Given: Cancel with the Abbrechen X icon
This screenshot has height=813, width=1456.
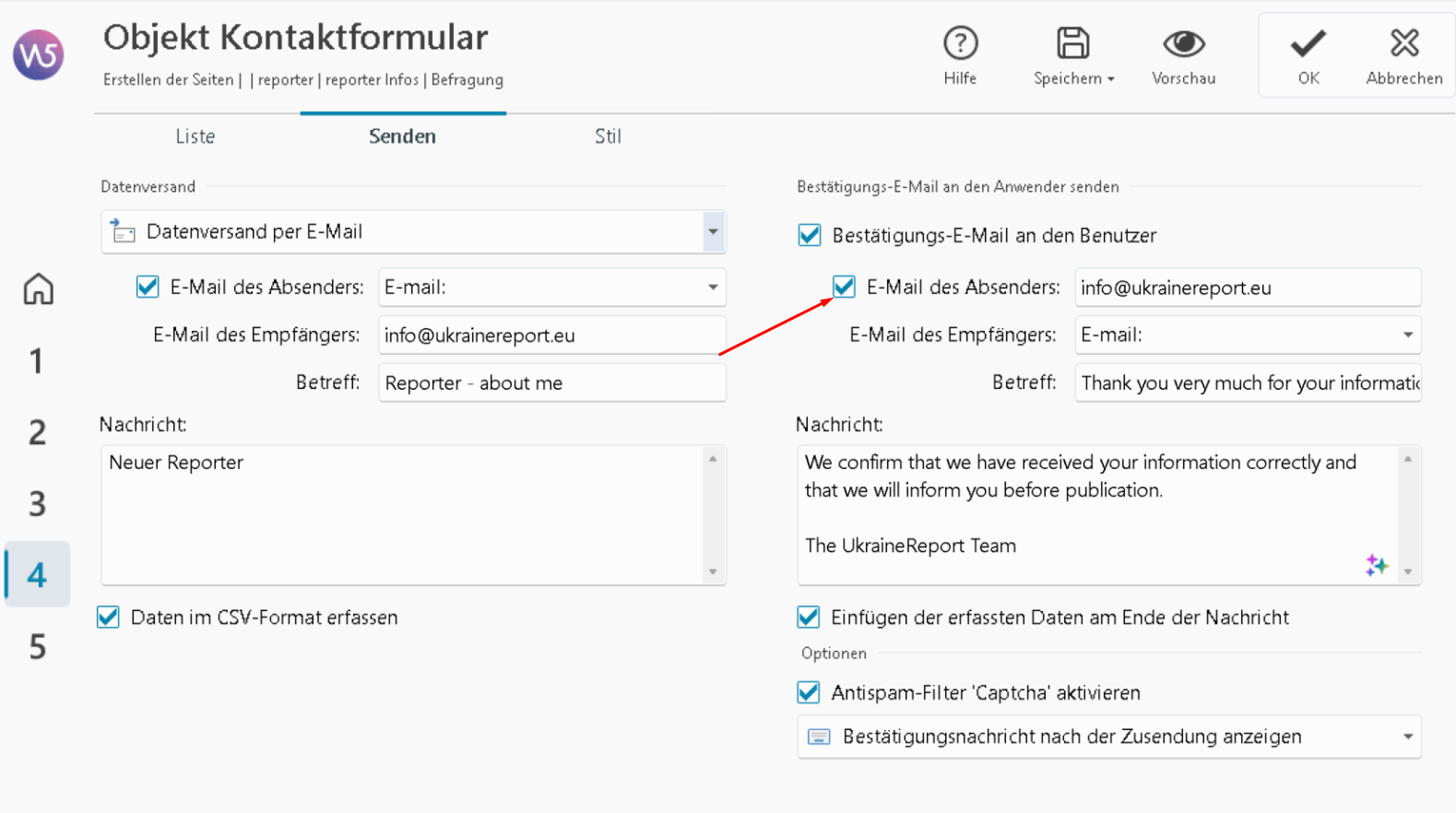Looking at the screenshot, I should (x=1403, y=43).
